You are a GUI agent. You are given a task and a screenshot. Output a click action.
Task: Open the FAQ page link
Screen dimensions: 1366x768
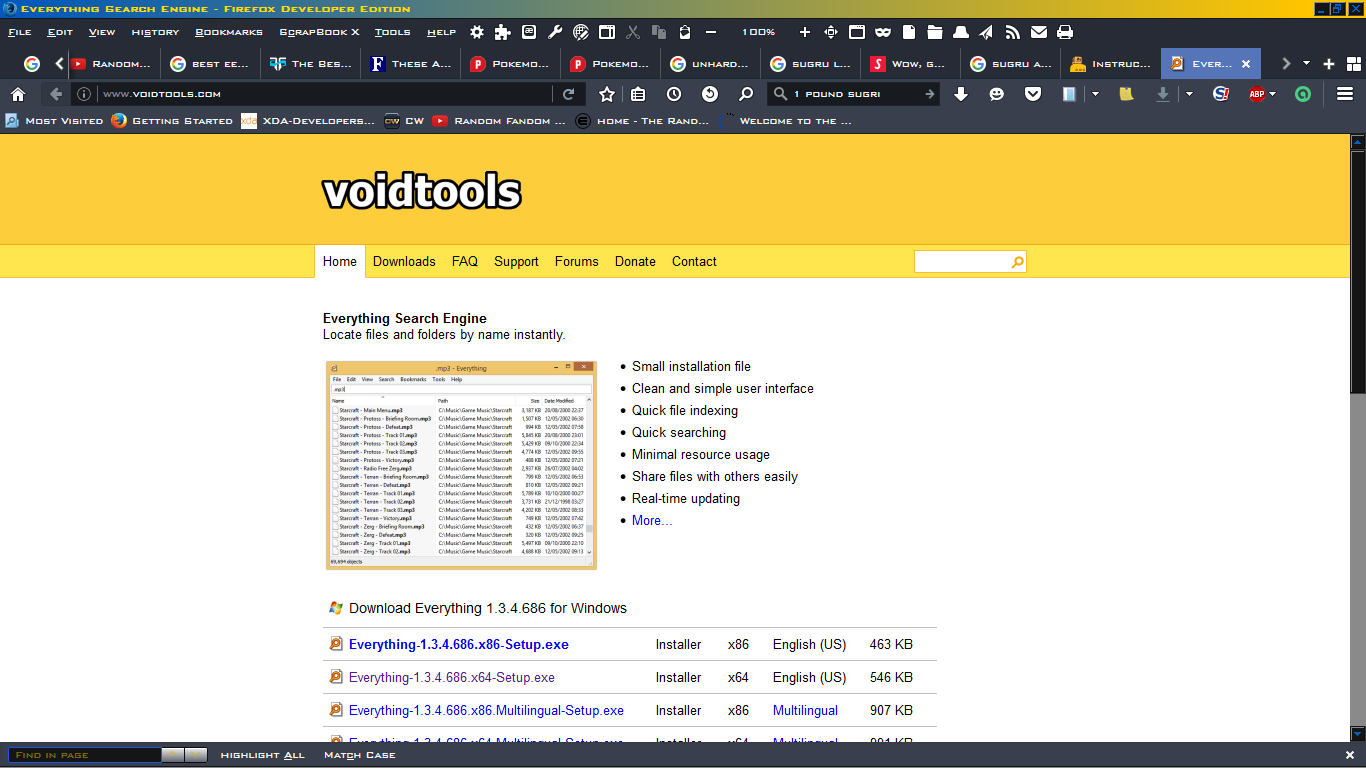[x=465, y=262]
